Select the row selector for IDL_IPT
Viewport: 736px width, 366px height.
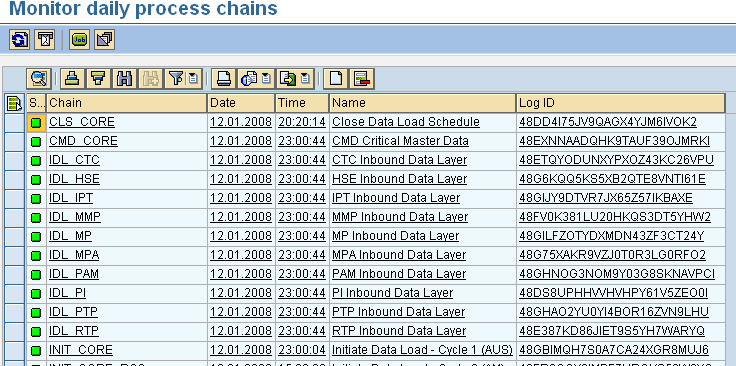point(15,198)
